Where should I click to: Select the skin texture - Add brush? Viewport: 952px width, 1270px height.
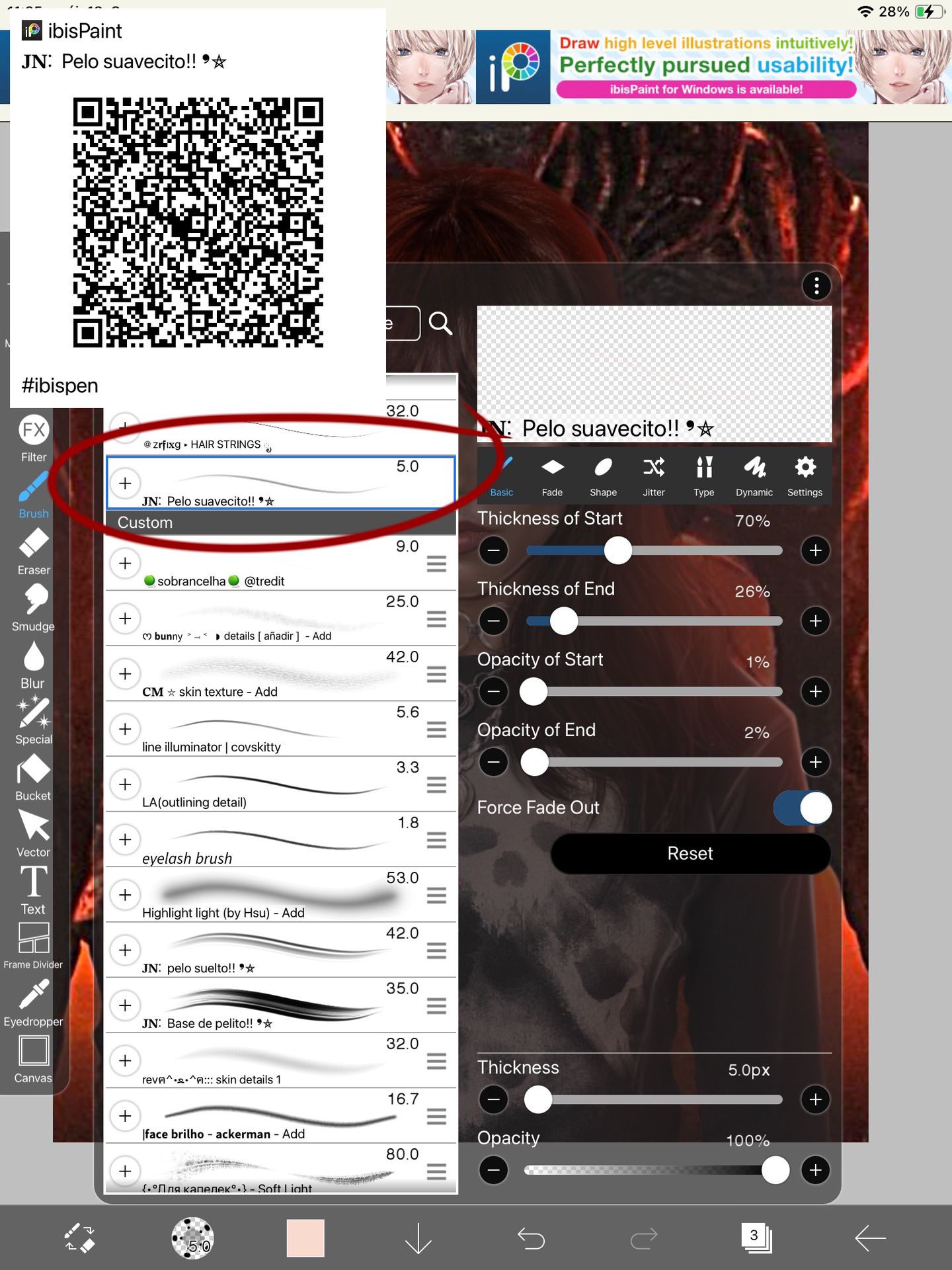[281, 673]
